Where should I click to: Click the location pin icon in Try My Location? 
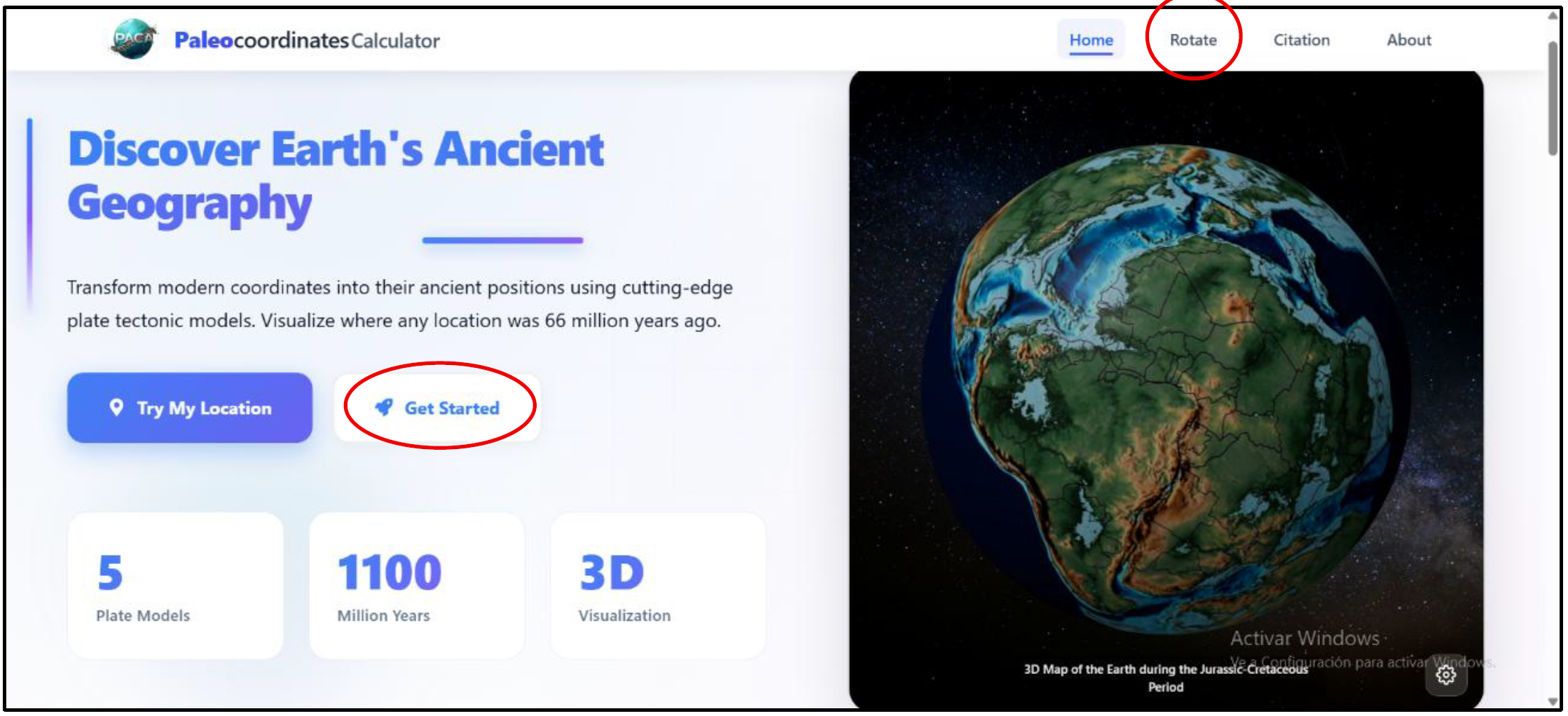[x=116, y=407]
